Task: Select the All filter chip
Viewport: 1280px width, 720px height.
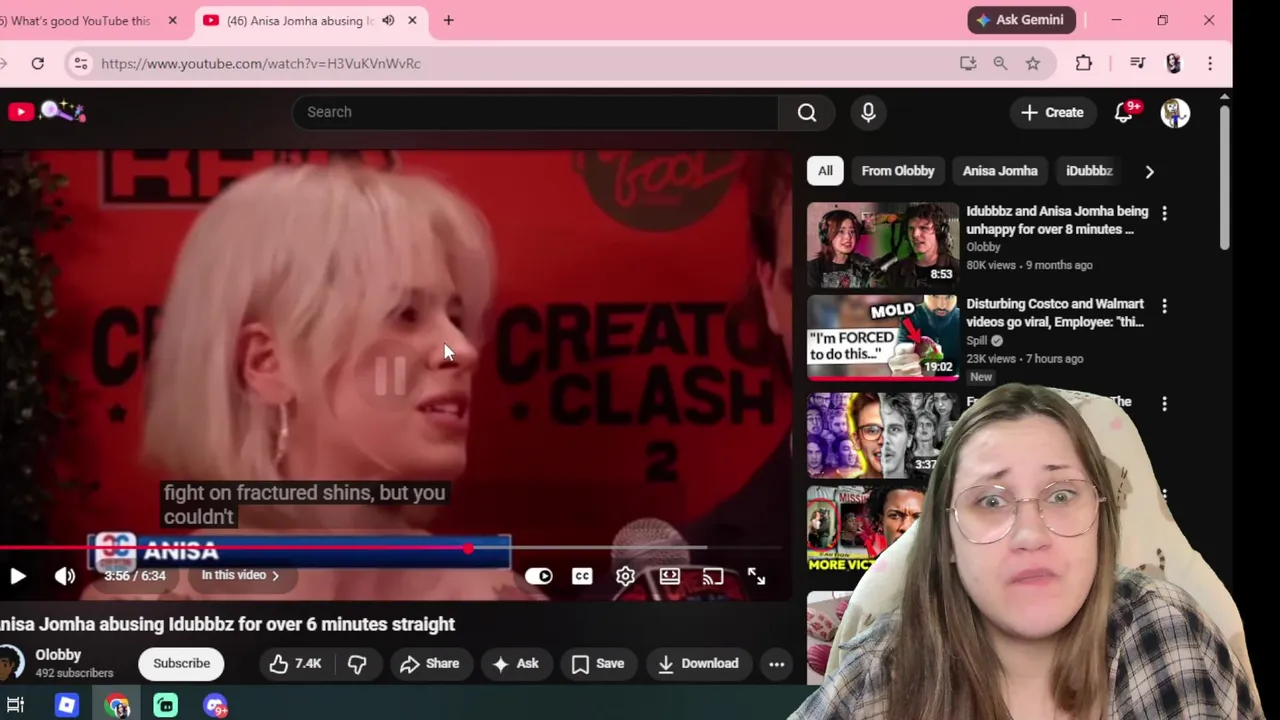Action: 825,171
